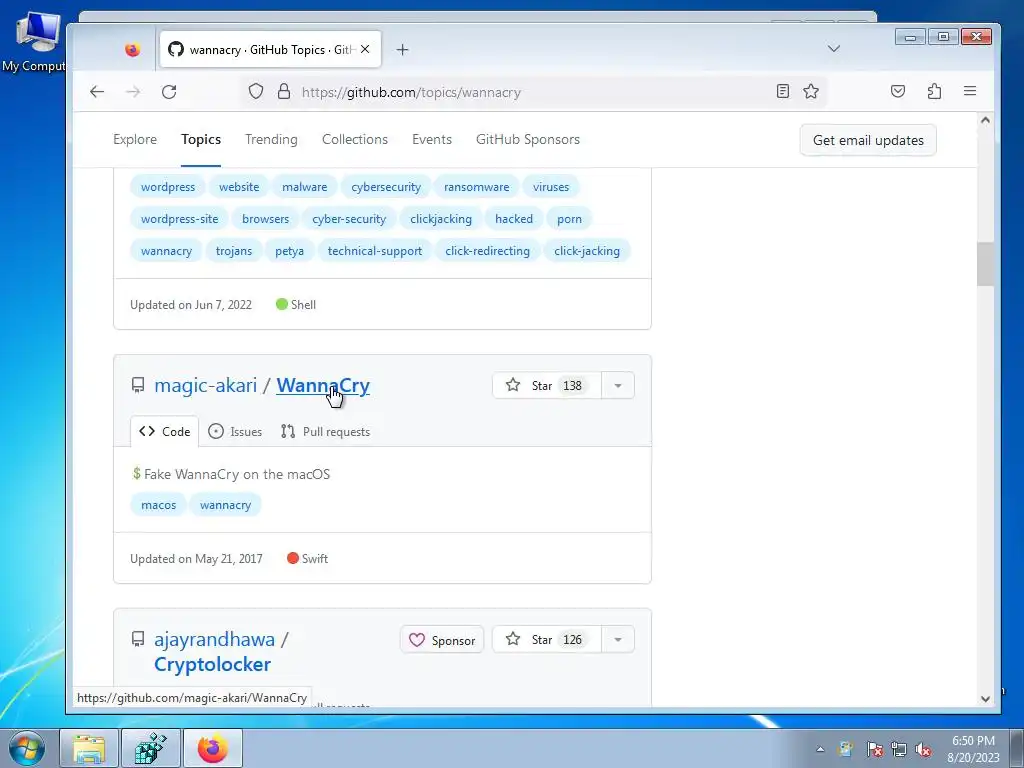Image resolution: width=1024 pixels, height=768 pixels.
Task: Bookmark this page with the star icon
Action: pyautogui.click(x=811, y=91)
